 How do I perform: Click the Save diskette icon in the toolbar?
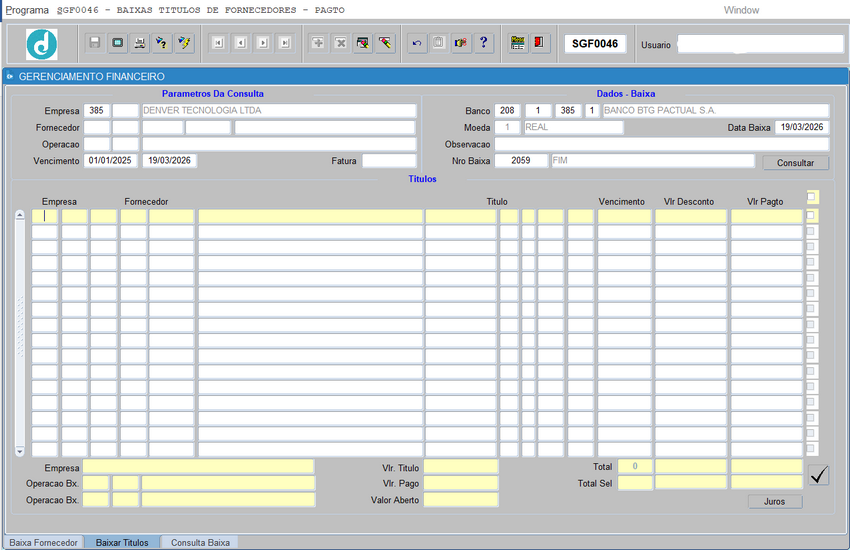pyautogui.click(x=95, y=43)
